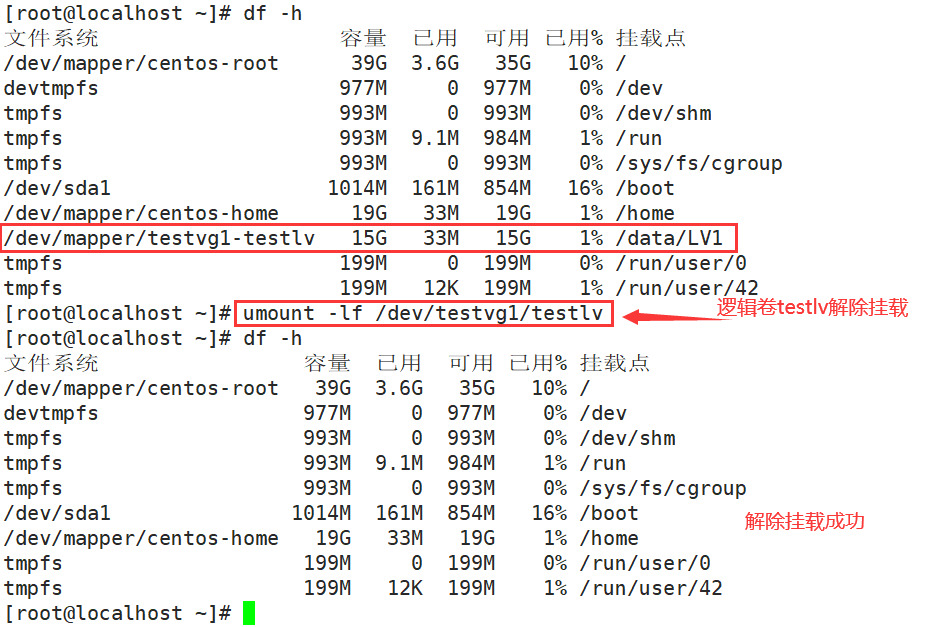Click the green terminal cursor block
The height and width of the screenshot is (627, 933).
(249, 613)
